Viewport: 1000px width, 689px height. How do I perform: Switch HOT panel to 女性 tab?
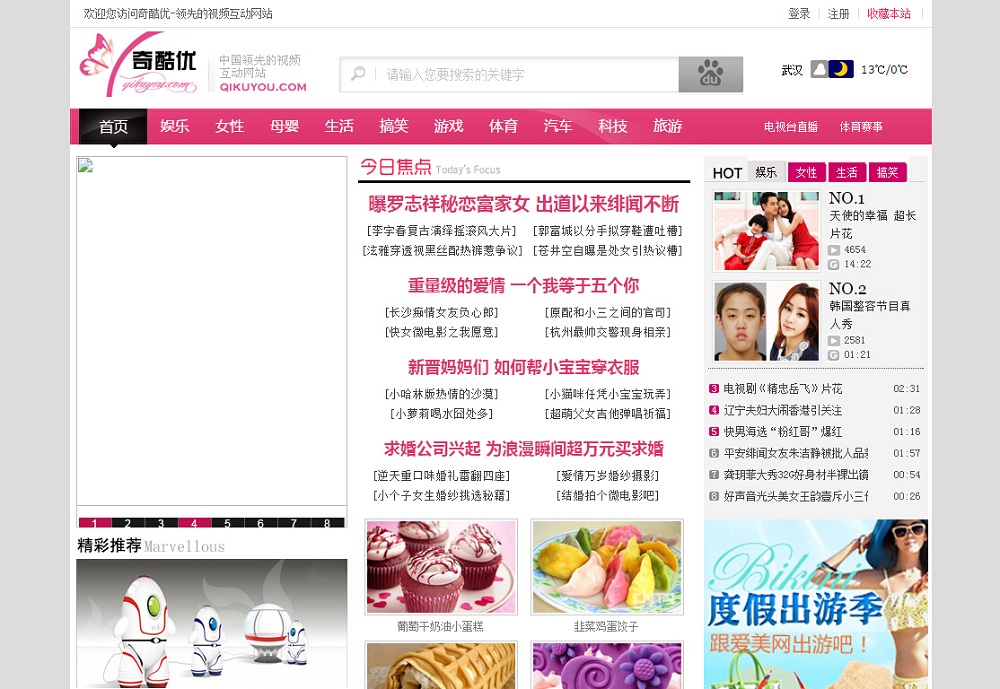pyautogui.click(x=807, y=172)
